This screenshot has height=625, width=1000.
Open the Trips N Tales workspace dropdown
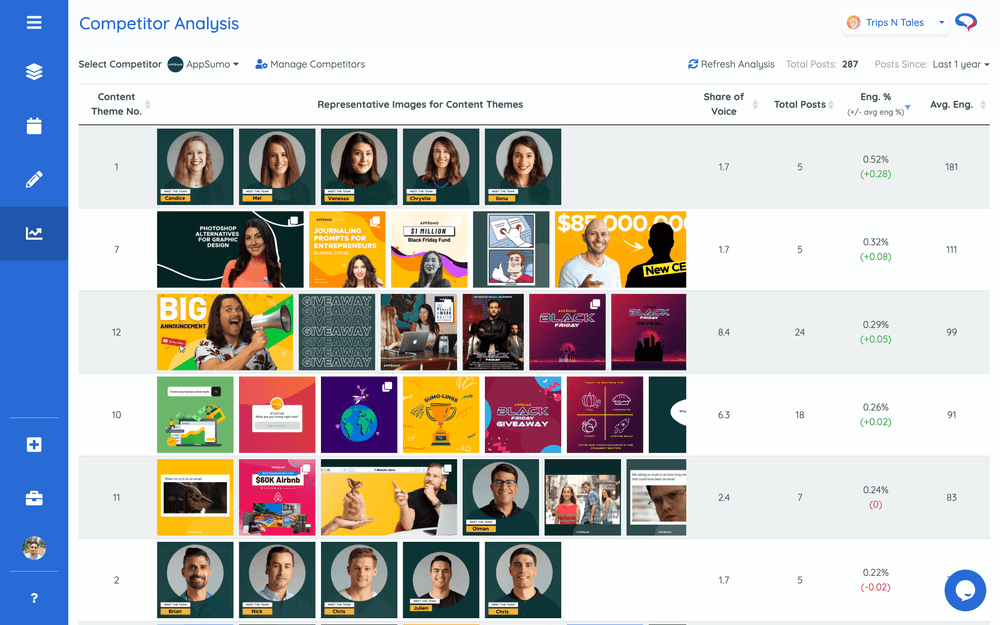pyautogui.click(x=894, y=22)
